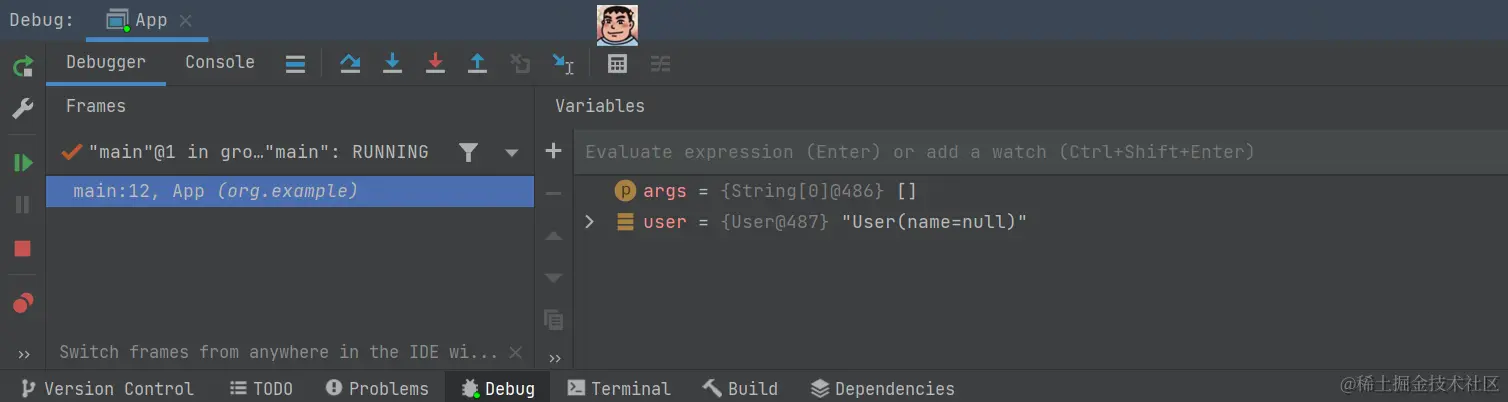
Task: Click Run to Cursor icon
Action: pyautogui.click(x=563, y=63)
